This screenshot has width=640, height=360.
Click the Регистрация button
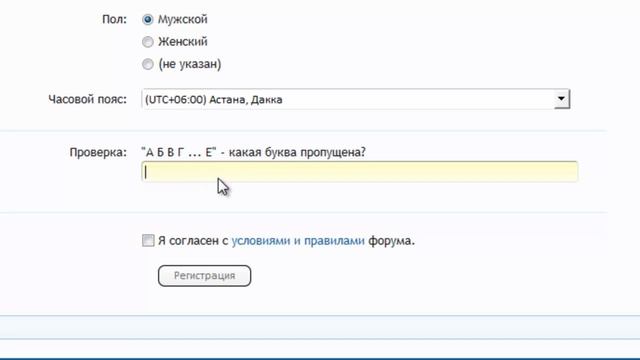point(204,276)
